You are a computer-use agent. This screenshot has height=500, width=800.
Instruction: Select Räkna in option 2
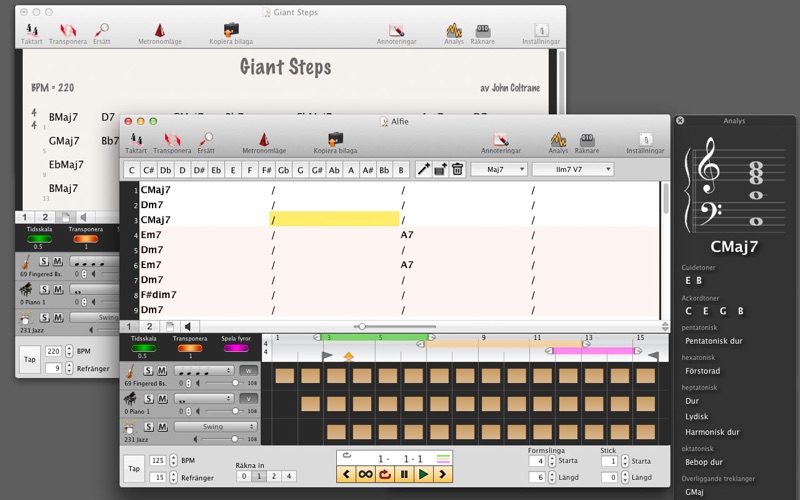(274, 476)
